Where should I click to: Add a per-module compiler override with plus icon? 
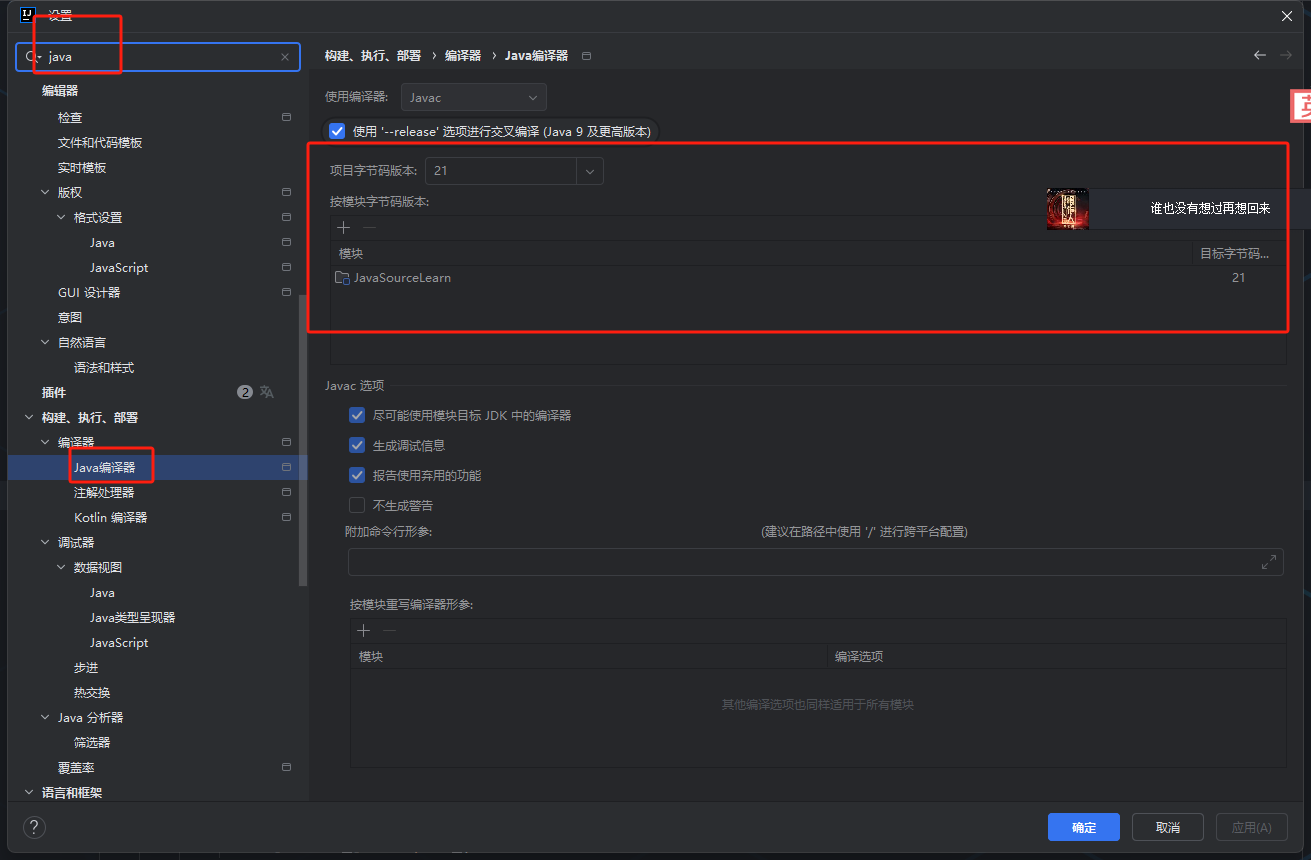pyautogui.click(x=364, y=631)
